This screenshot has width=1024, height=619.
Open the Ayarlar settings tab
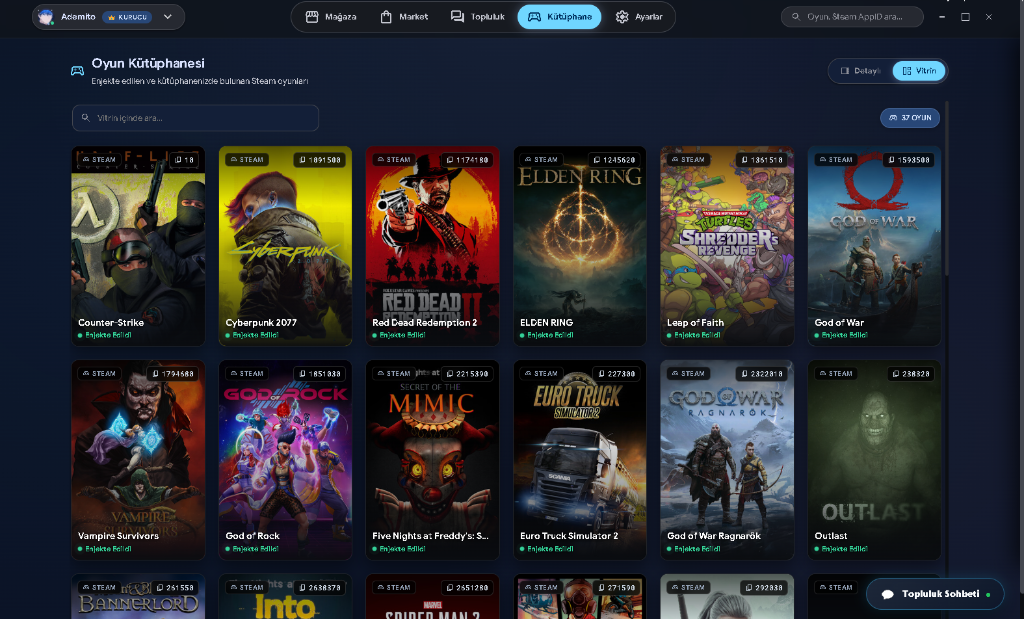(x=639, y=17)
